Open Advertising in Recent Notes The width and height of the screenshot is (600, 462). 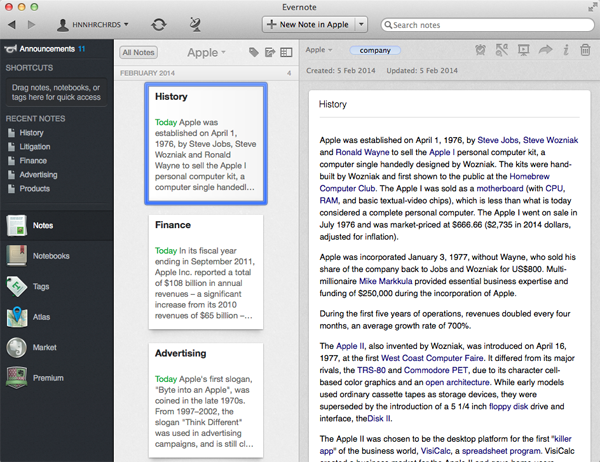point(38,175)
